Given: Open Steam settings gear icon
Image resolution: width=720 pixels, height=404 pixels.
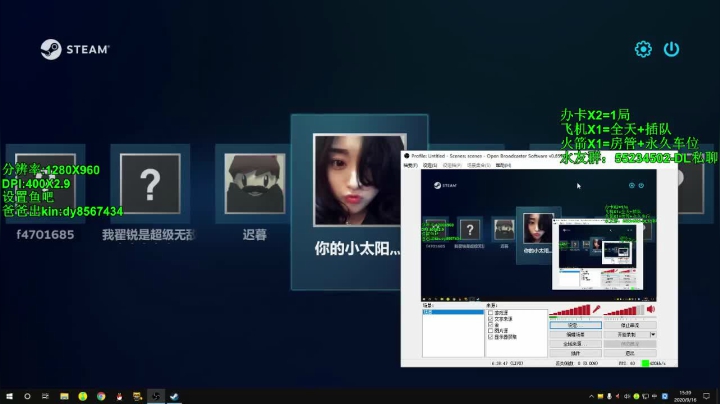Looking at the screenshot, I should pos(643,49).
